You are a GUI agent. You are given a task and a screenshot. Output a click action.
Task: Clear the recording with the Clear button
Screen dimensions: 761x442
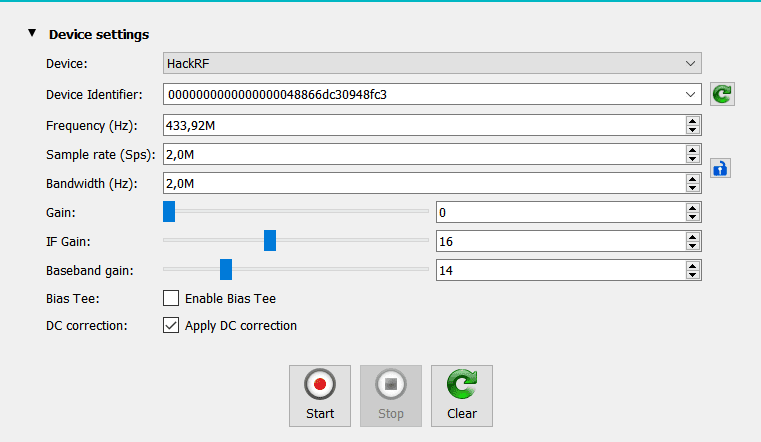[462, 396]
